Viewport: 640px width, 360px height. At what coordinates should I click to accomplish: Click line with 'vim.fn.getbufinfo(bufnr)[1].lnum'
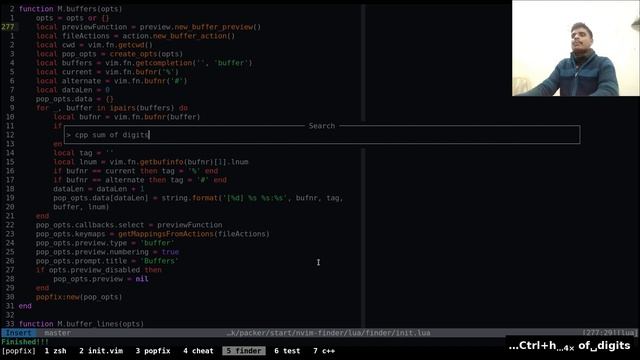click(151, 162)
